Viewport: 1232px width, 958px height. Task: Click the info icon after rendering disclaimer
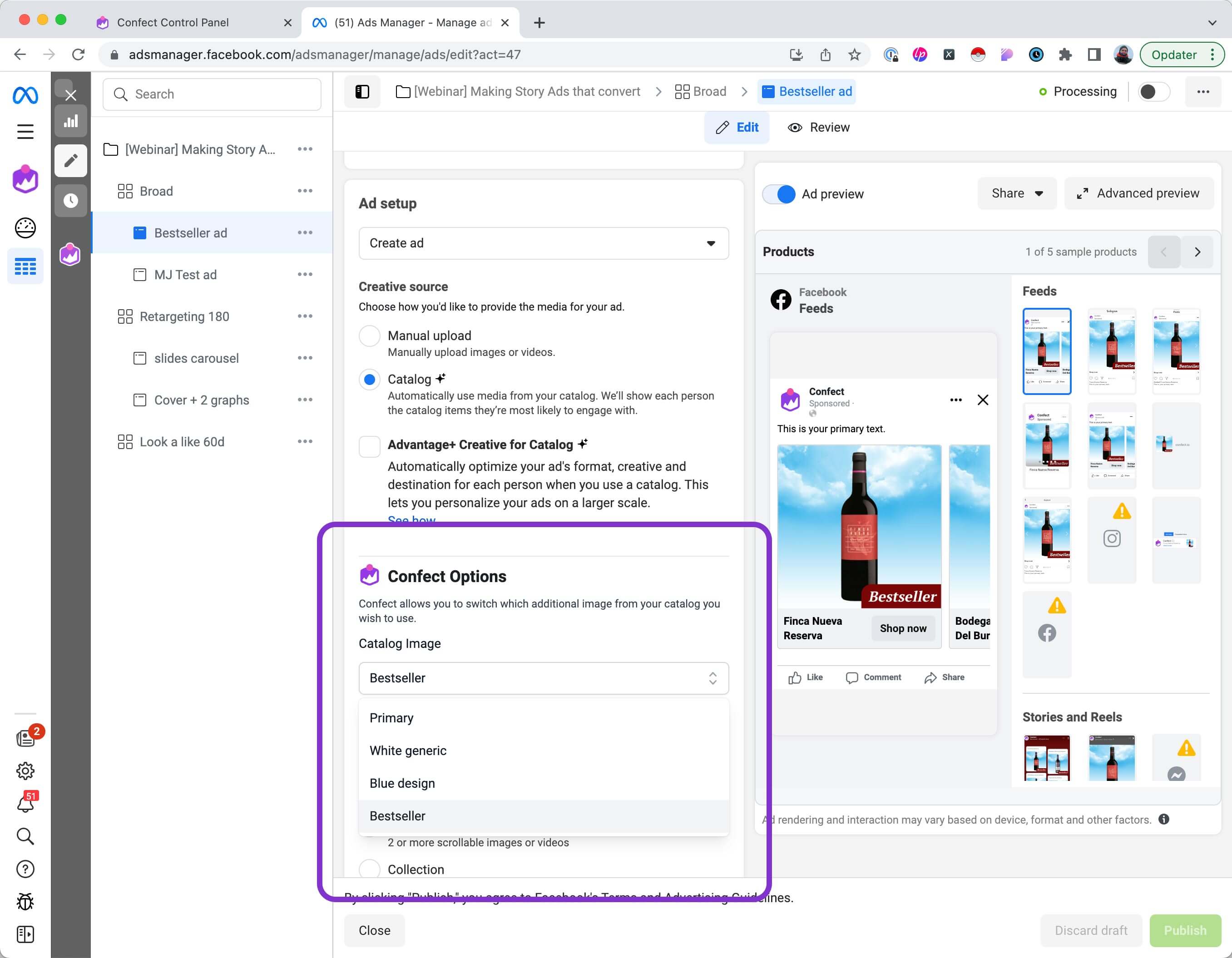click(x=1164, y=819)
